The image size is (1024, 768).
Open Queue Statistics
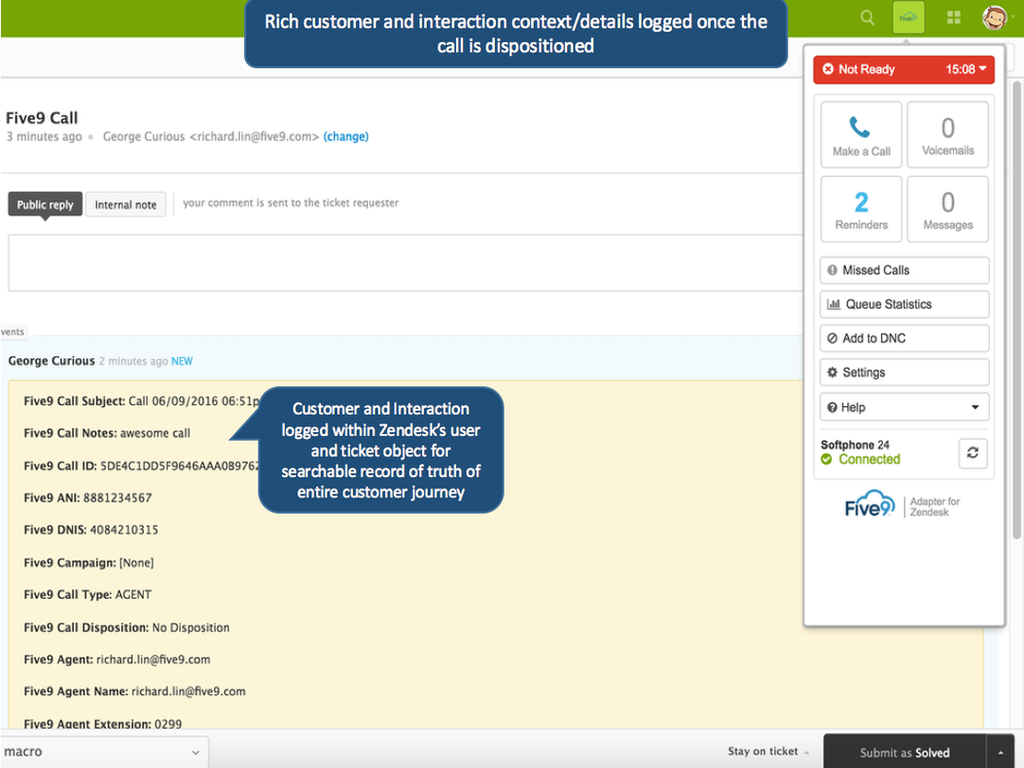click(x=904, y=304)
